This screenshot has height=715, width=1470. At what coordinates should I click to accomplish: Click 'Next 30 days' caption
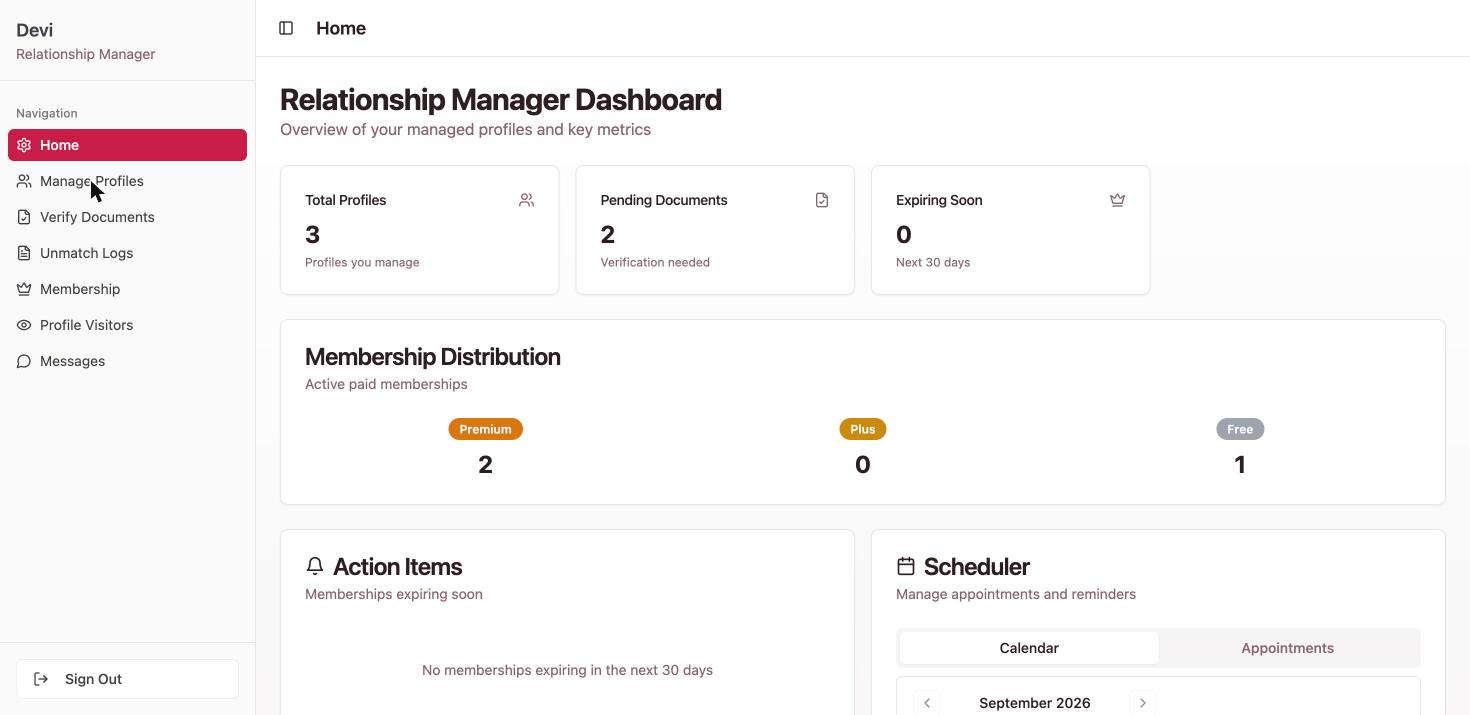(933, 262)
